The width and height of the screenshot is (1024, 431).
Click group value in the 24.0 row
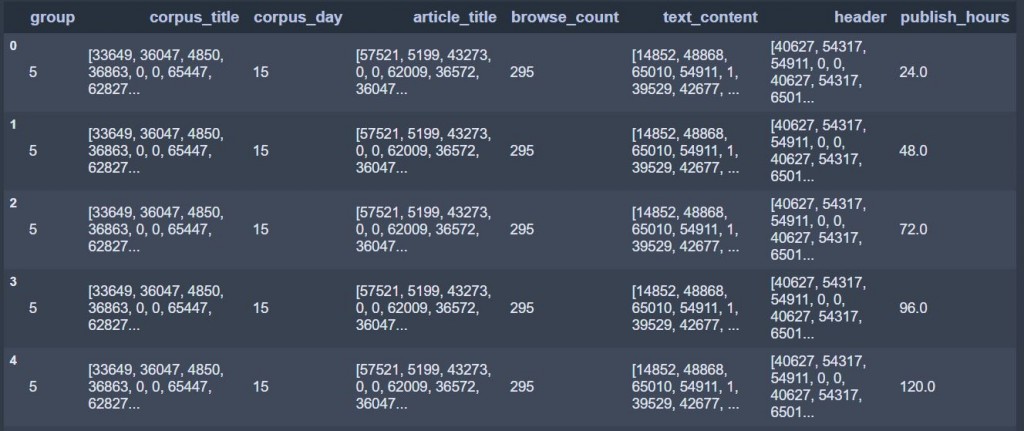pos(33,72)
